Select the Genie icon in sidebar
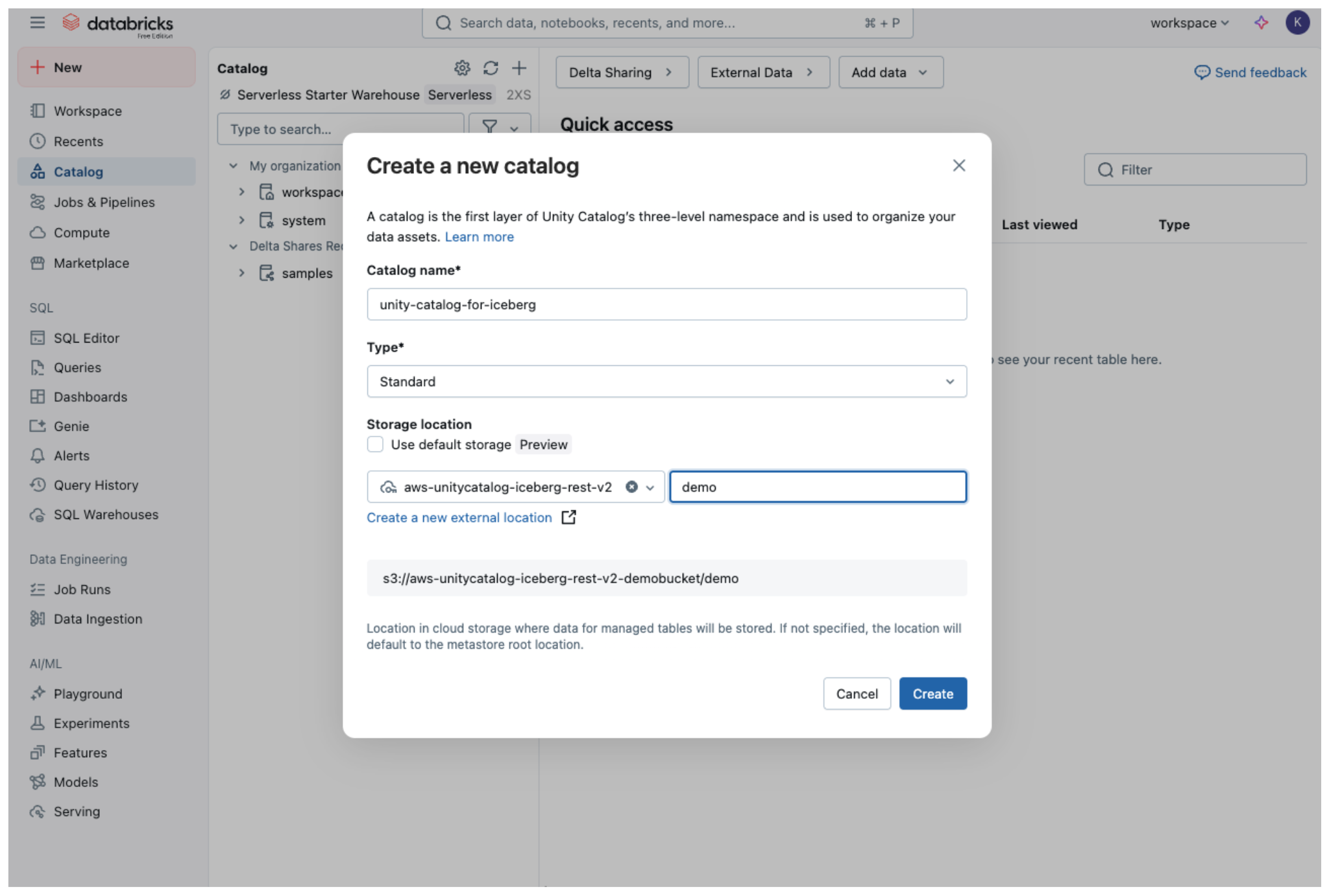Image resolution: width=1329 pixels, height=896 pixels. tap(38, 426)
